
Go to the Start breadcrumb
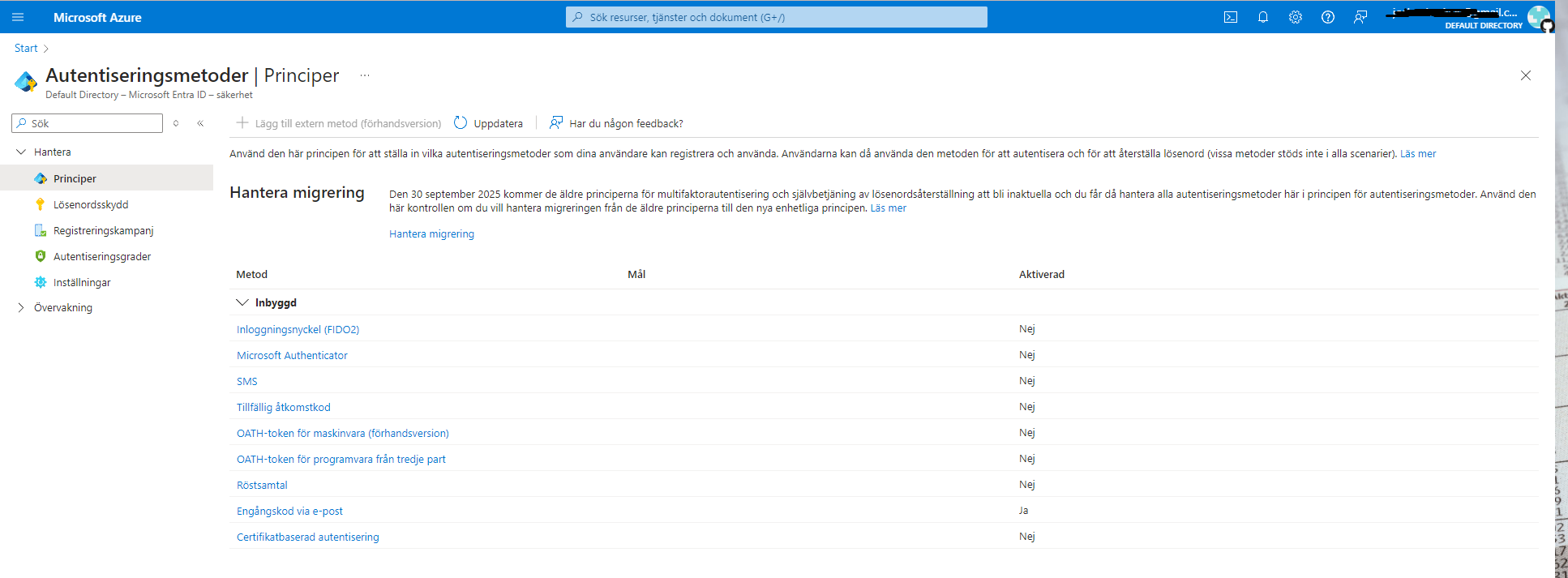pos(26,48)
